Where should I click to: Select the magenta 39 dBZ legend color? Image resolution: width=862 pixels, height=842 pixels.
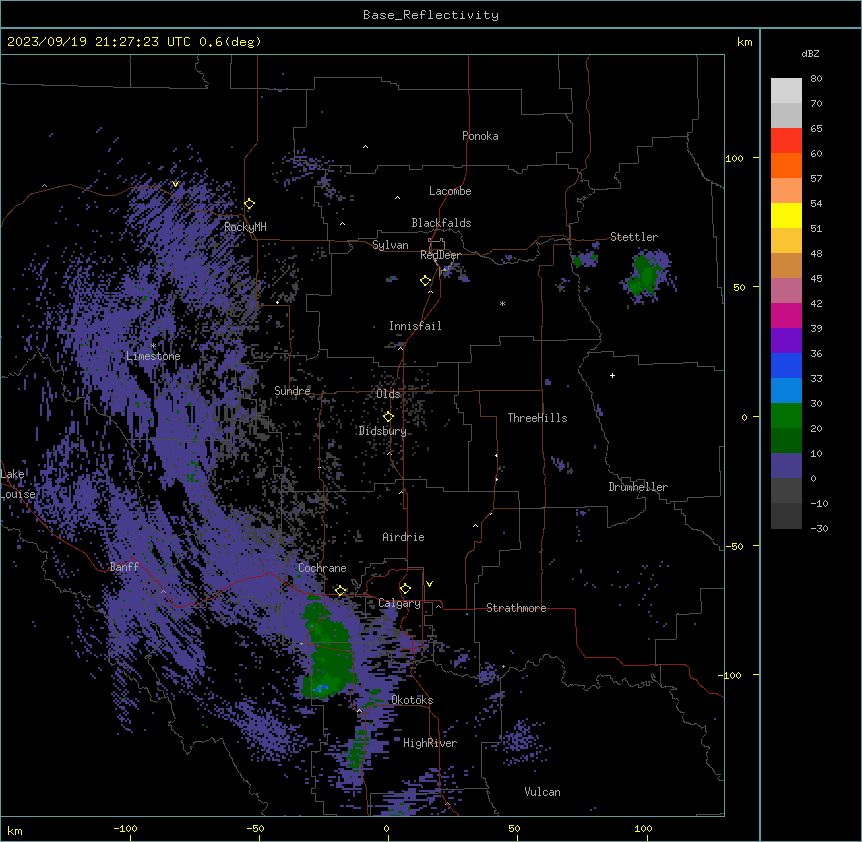click(786, 315)
